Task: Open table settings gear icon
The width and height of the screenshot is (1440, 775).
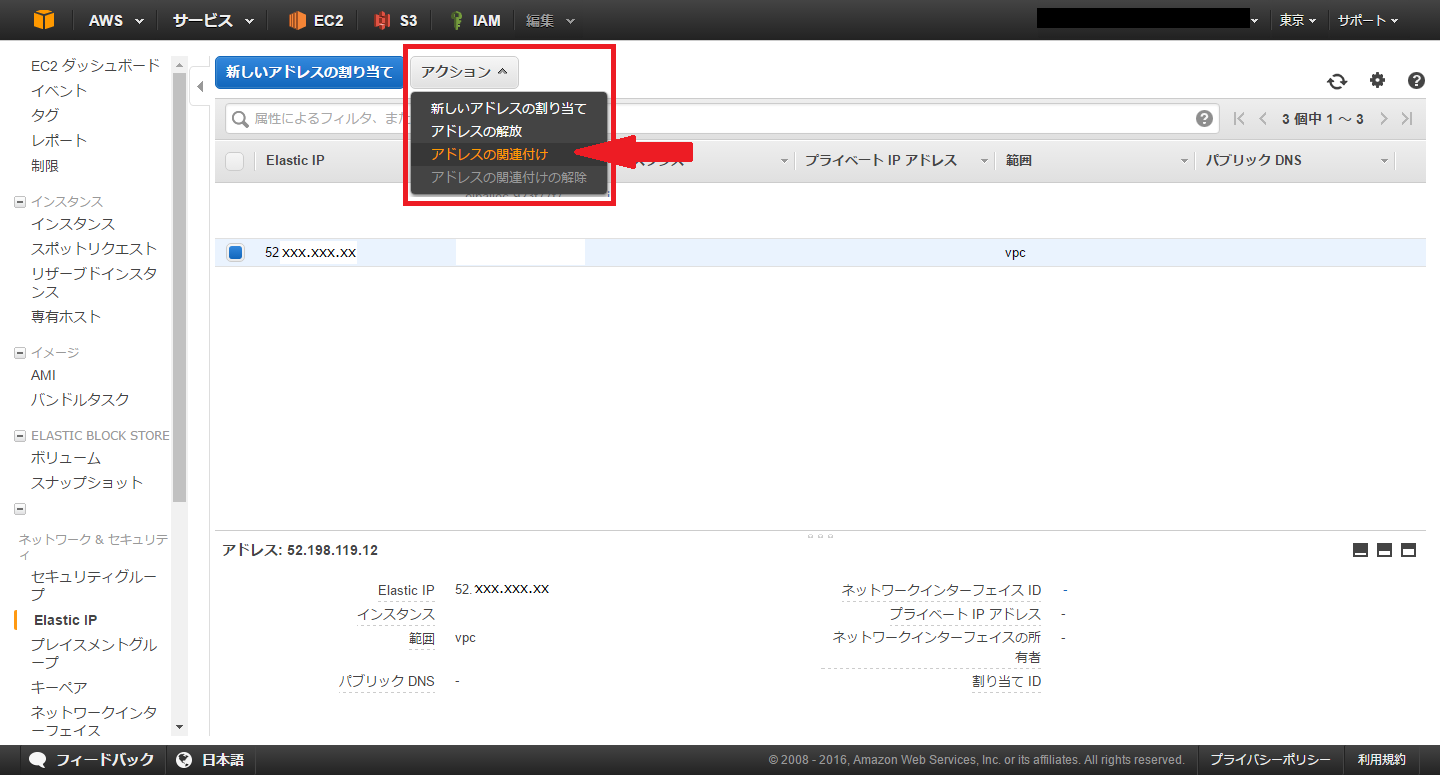Action: pos(1377,81)
